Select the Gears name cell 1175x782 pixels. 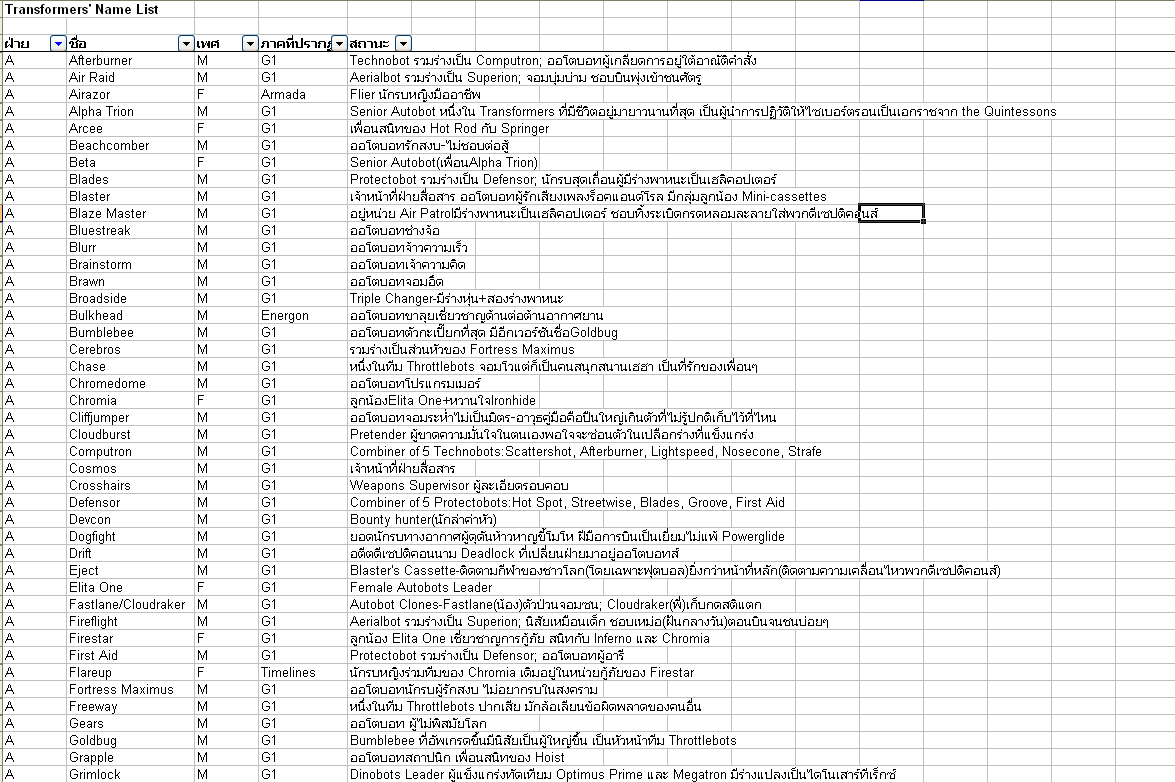point(130,724)
